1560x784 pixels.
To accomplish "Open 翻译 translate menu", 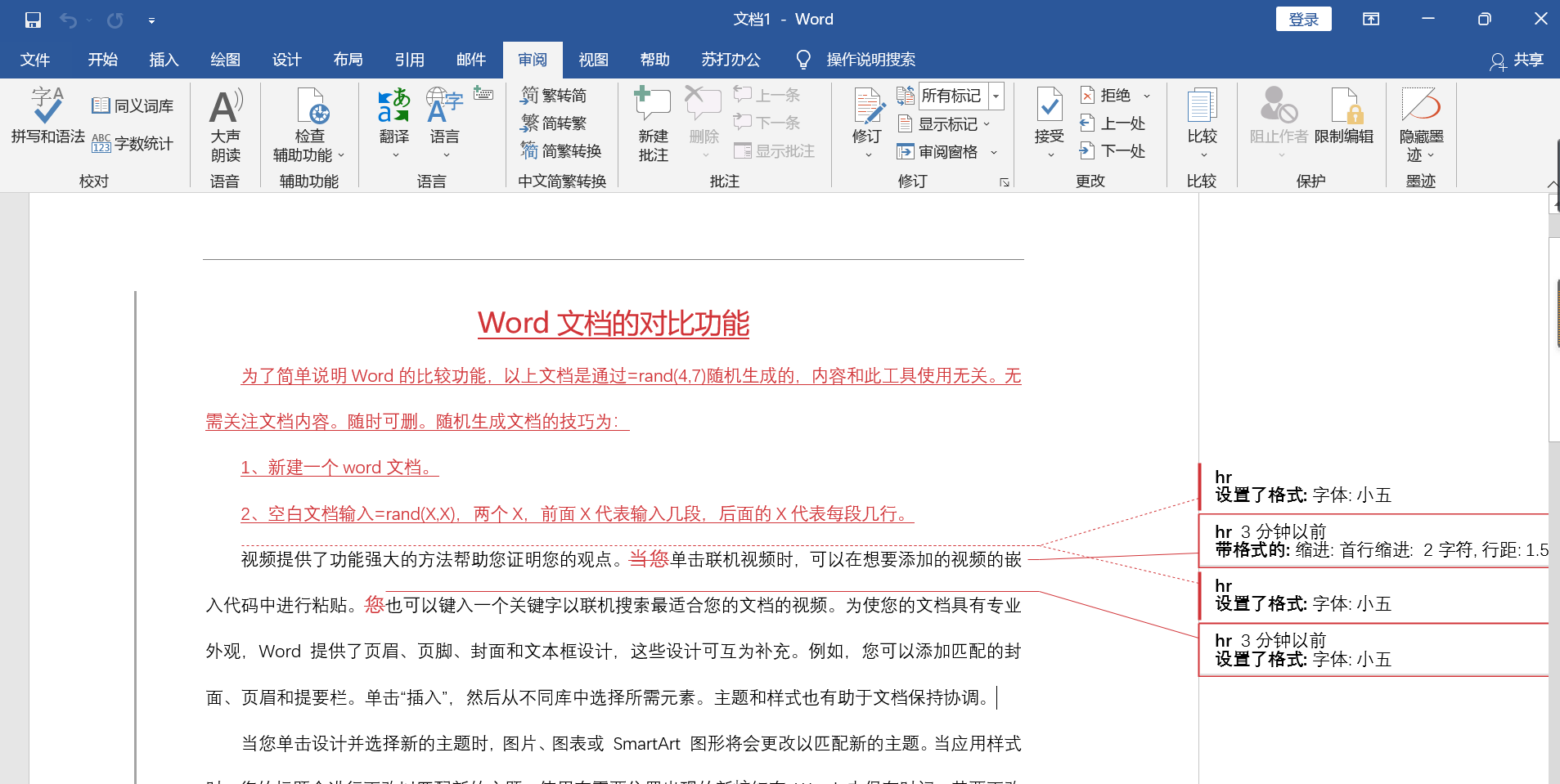I will [394, 123].
